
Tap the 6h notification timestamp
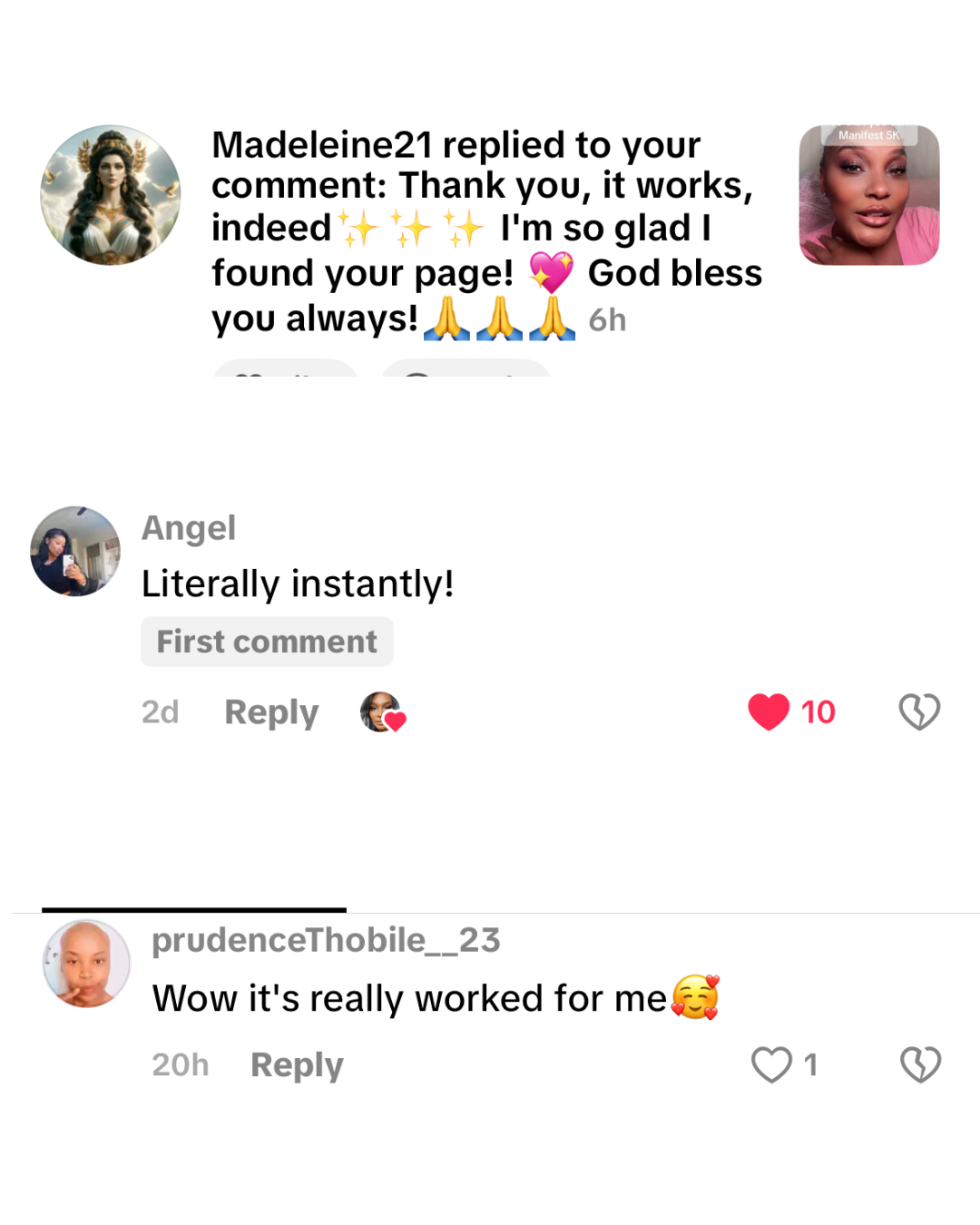pos(607,320)
